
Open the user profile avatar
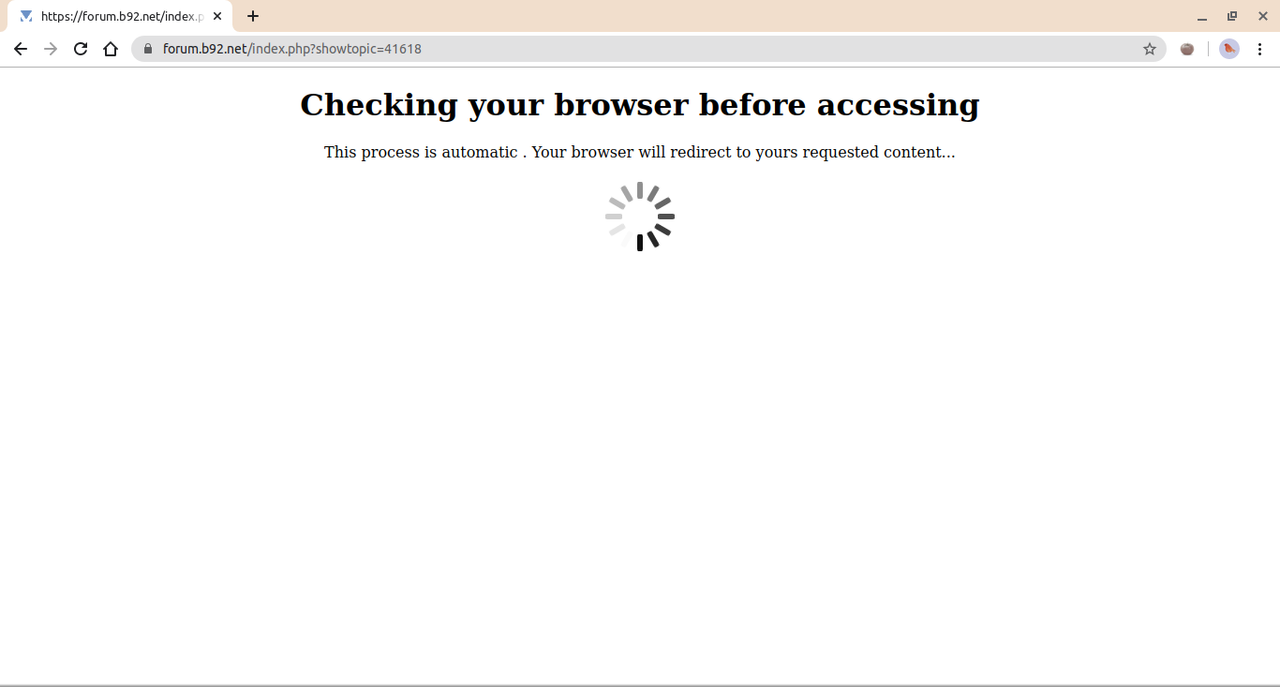tap(1229, 49)
